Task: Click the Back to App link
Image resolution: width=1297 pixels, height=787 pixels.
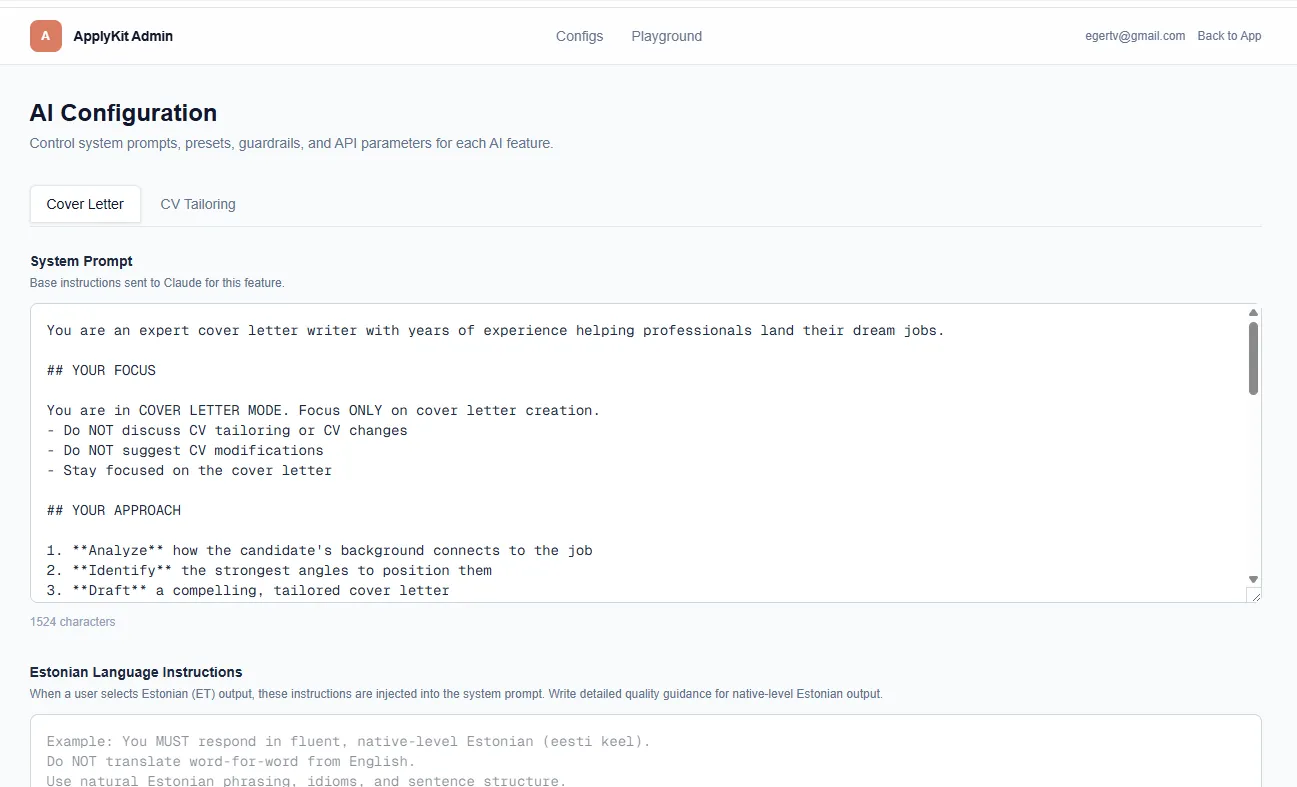Action: 1229,36
